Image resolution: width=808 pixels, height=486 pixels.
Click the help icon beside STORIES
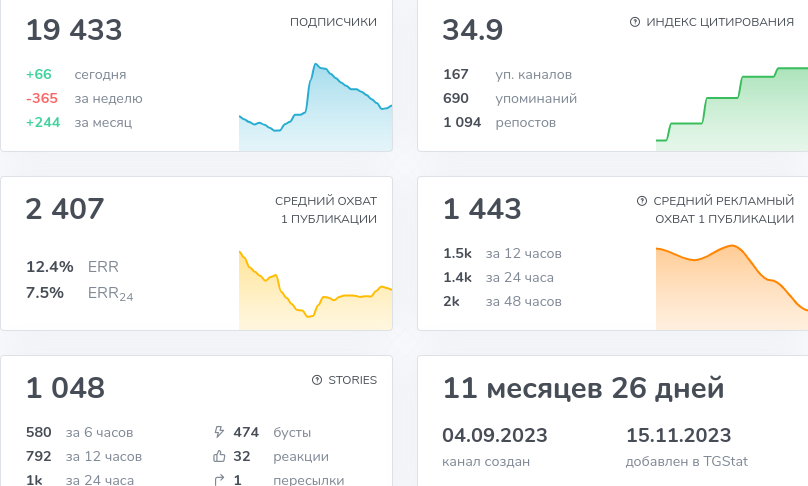point(317,380)
